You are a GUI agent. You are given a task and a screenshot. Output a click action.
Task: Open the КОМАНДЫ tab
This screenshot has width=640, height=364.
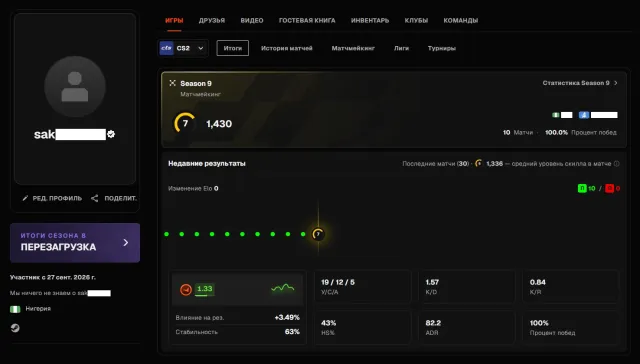[461, 20]
